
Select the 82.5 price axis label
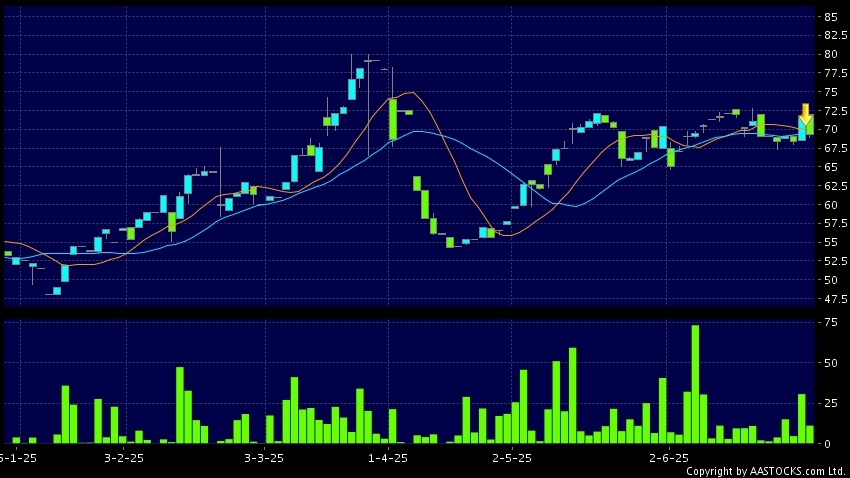click(836, 36)
